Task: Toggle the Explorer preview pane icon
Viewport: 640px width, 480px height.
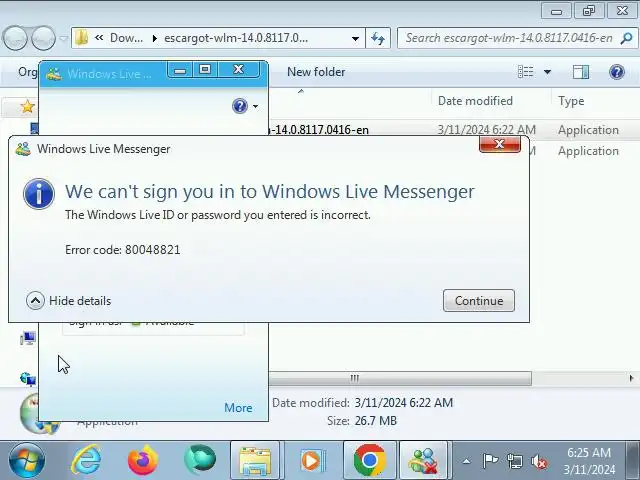Action: click(x=580, y=72)
